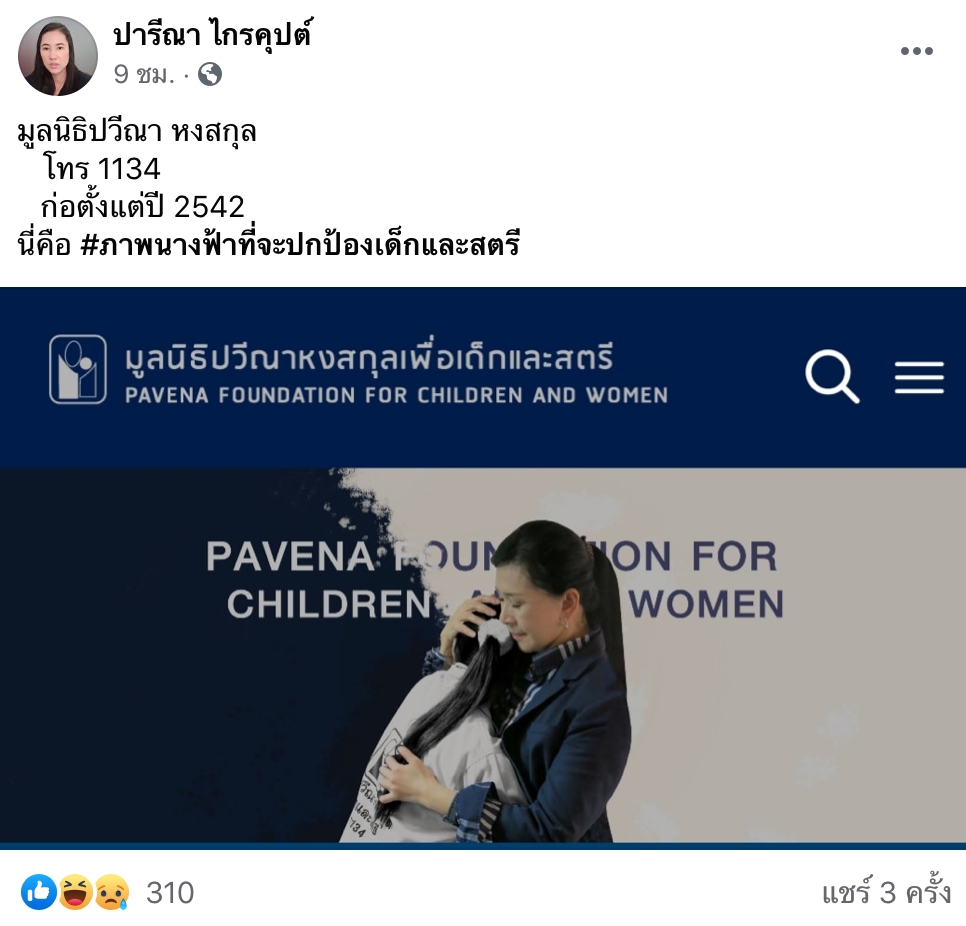
Task: Open the 9 ชม. post timestamp
Action: pos(144,75)
